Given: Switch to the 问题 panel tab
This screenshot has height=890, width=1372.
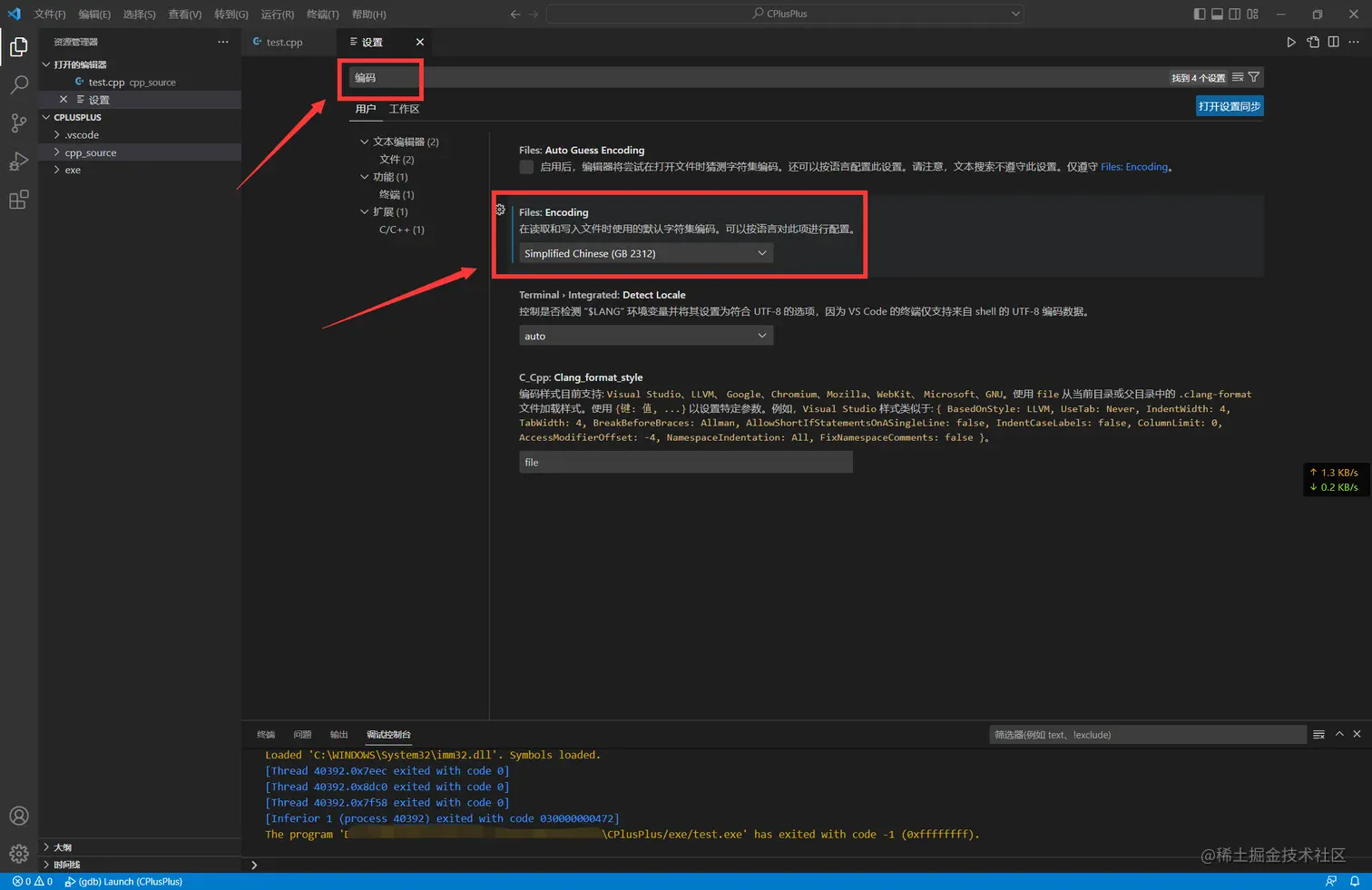Looking at the screenshot, I should point(302,734).
